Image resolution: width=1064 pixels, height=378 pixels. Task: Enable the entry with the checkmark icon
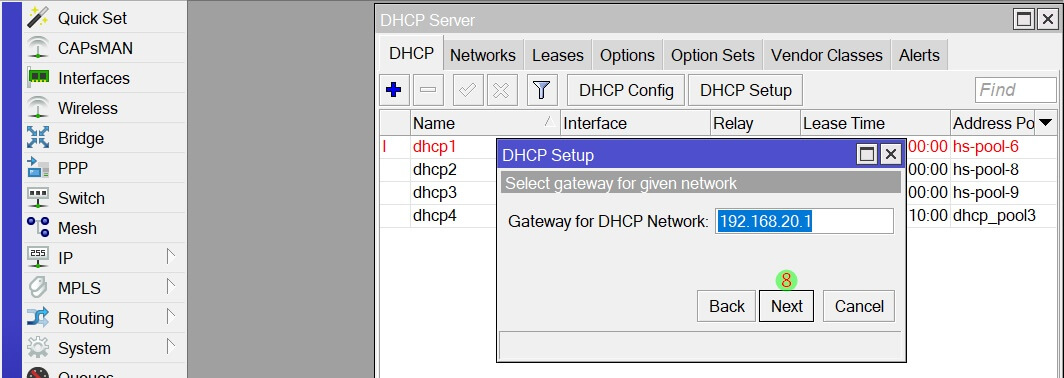pos(467,90)
